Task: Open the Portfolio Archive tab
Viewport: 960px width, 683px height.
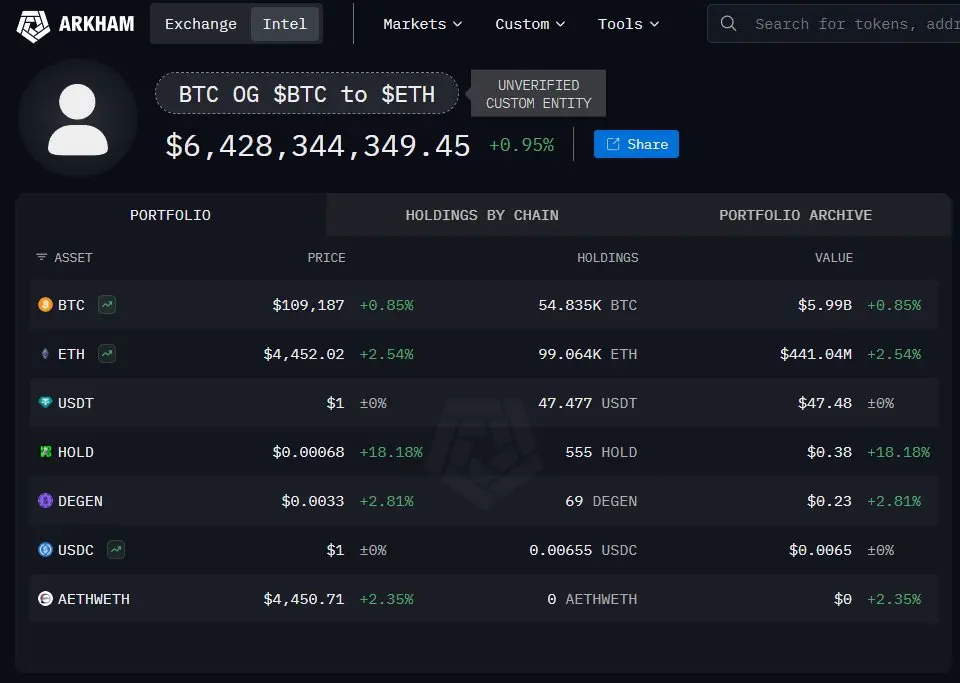Action: point(795,215)
